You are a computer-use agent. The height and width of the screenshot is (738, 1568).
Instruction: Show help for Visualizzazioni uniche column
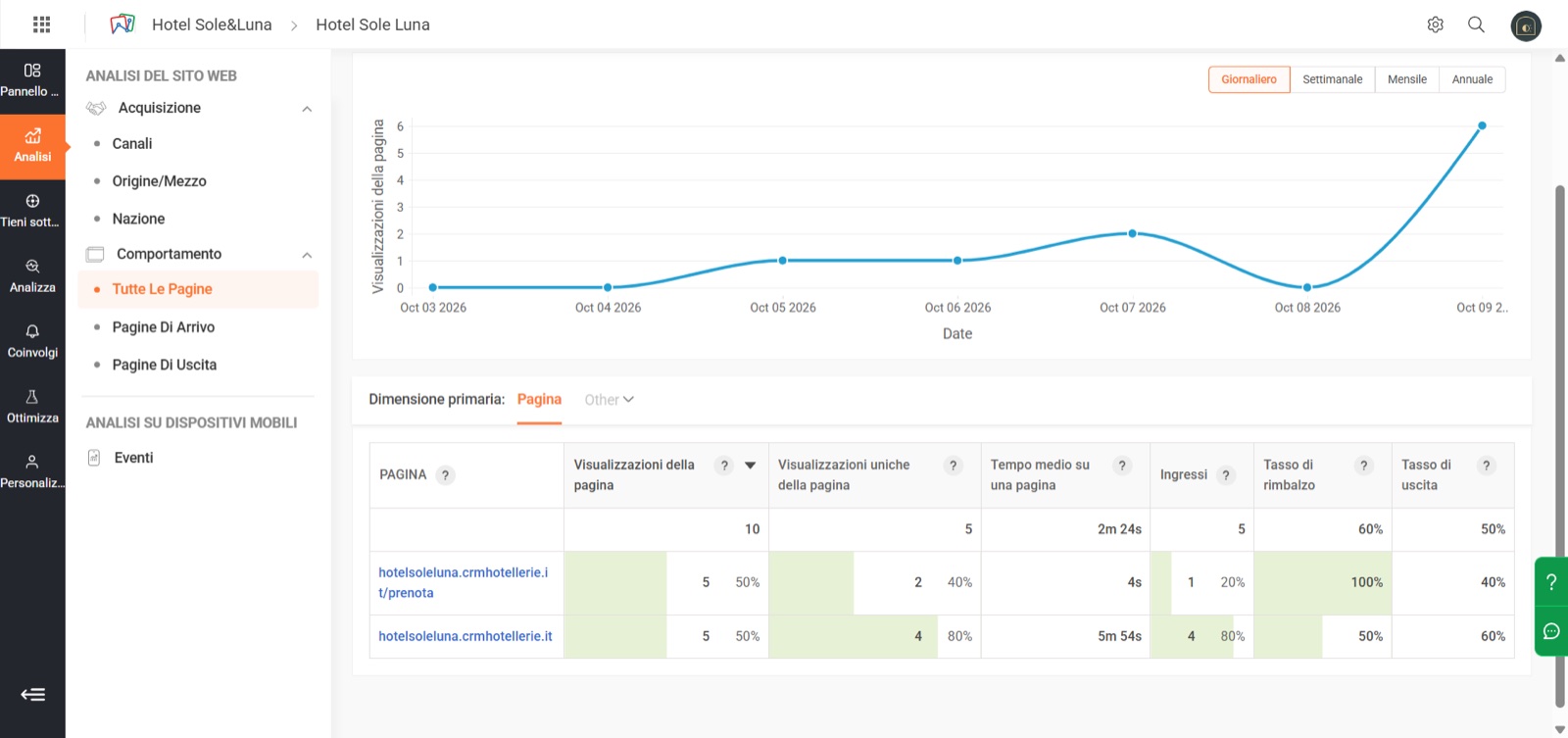click(953, 466)
